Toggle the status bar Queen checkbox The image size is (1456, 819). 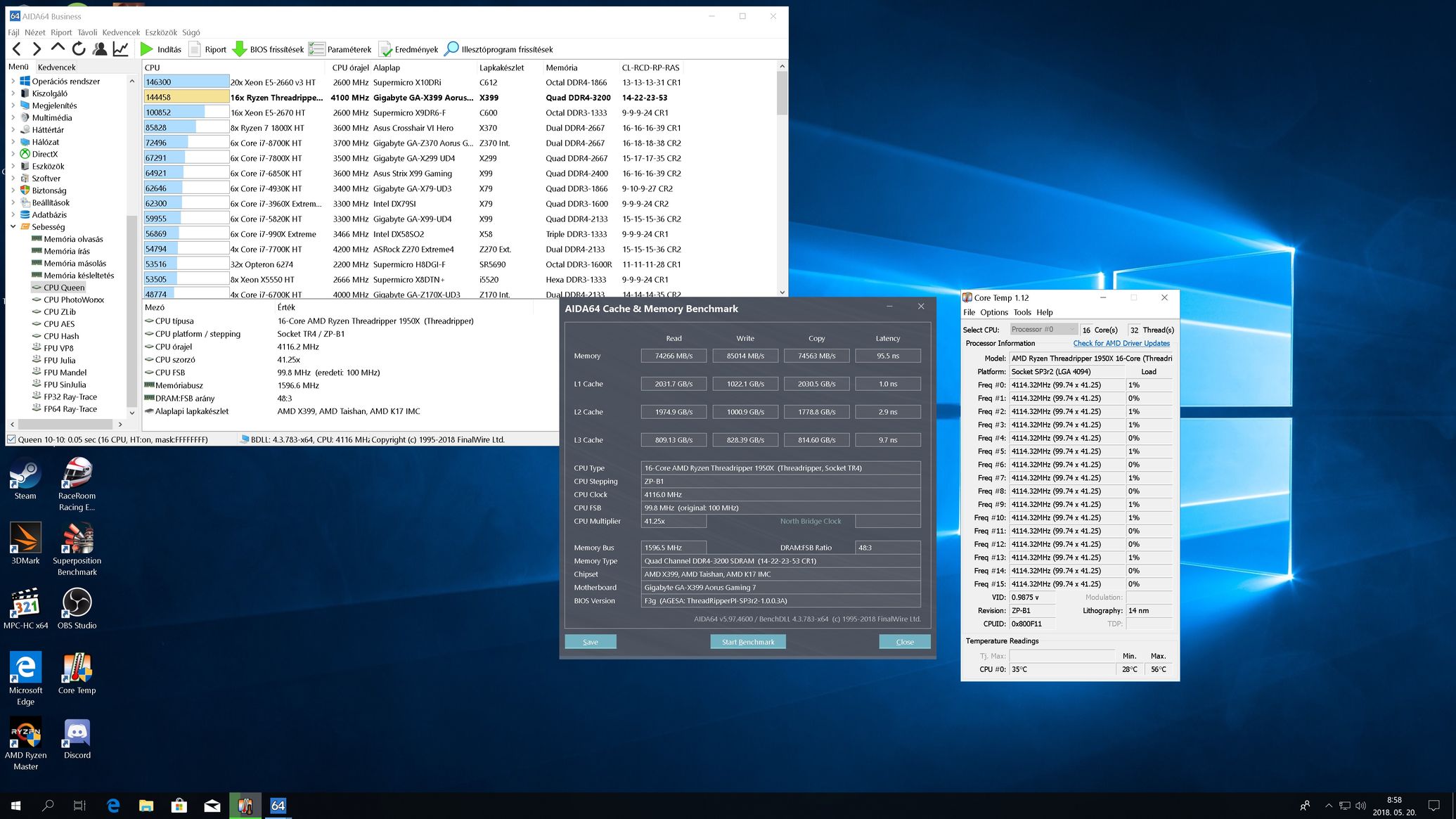tap(11, 439)
